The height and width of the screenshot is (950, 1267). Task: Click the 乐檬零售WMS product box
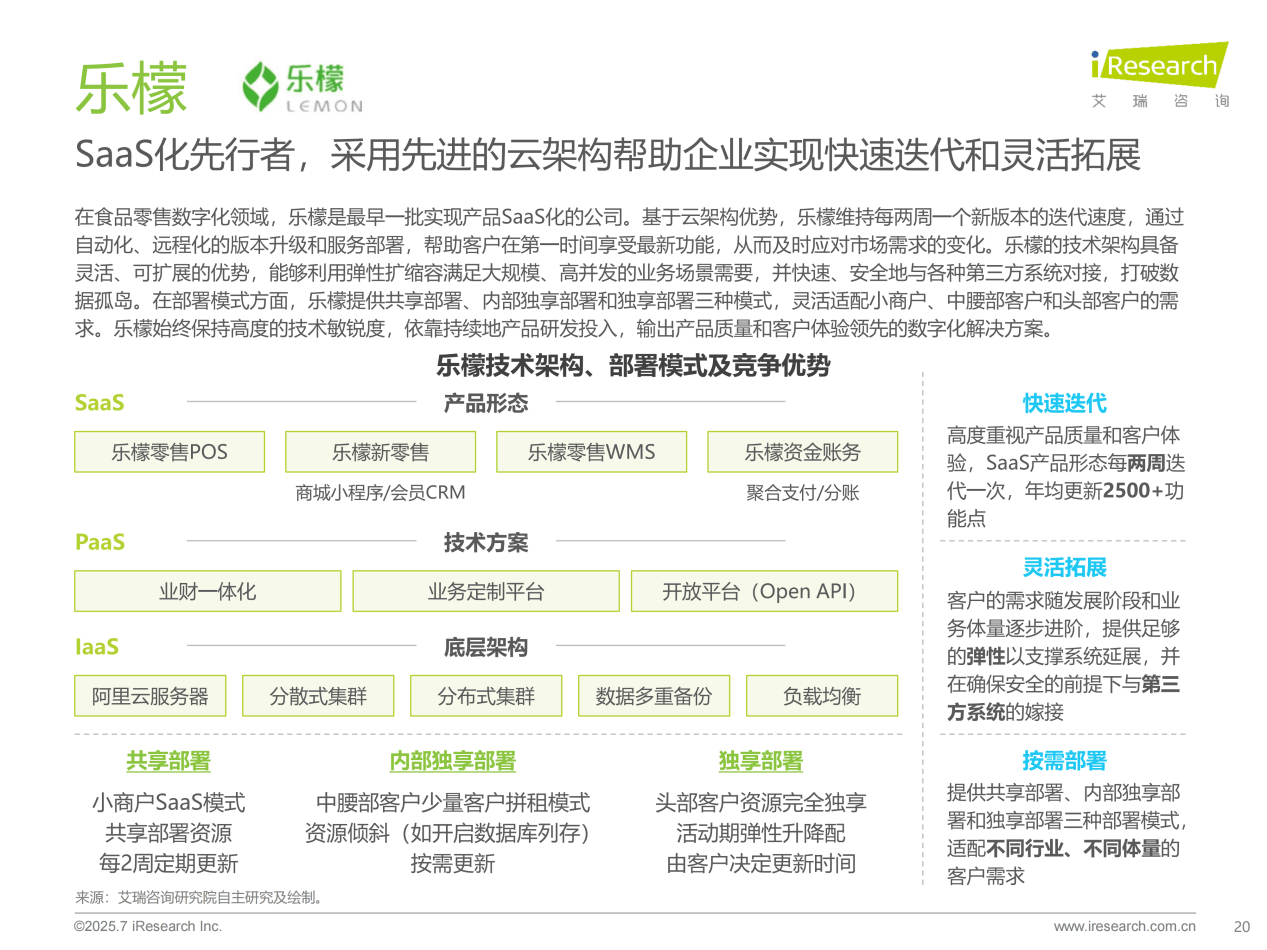pyautogui.click(x=591, y=452)
